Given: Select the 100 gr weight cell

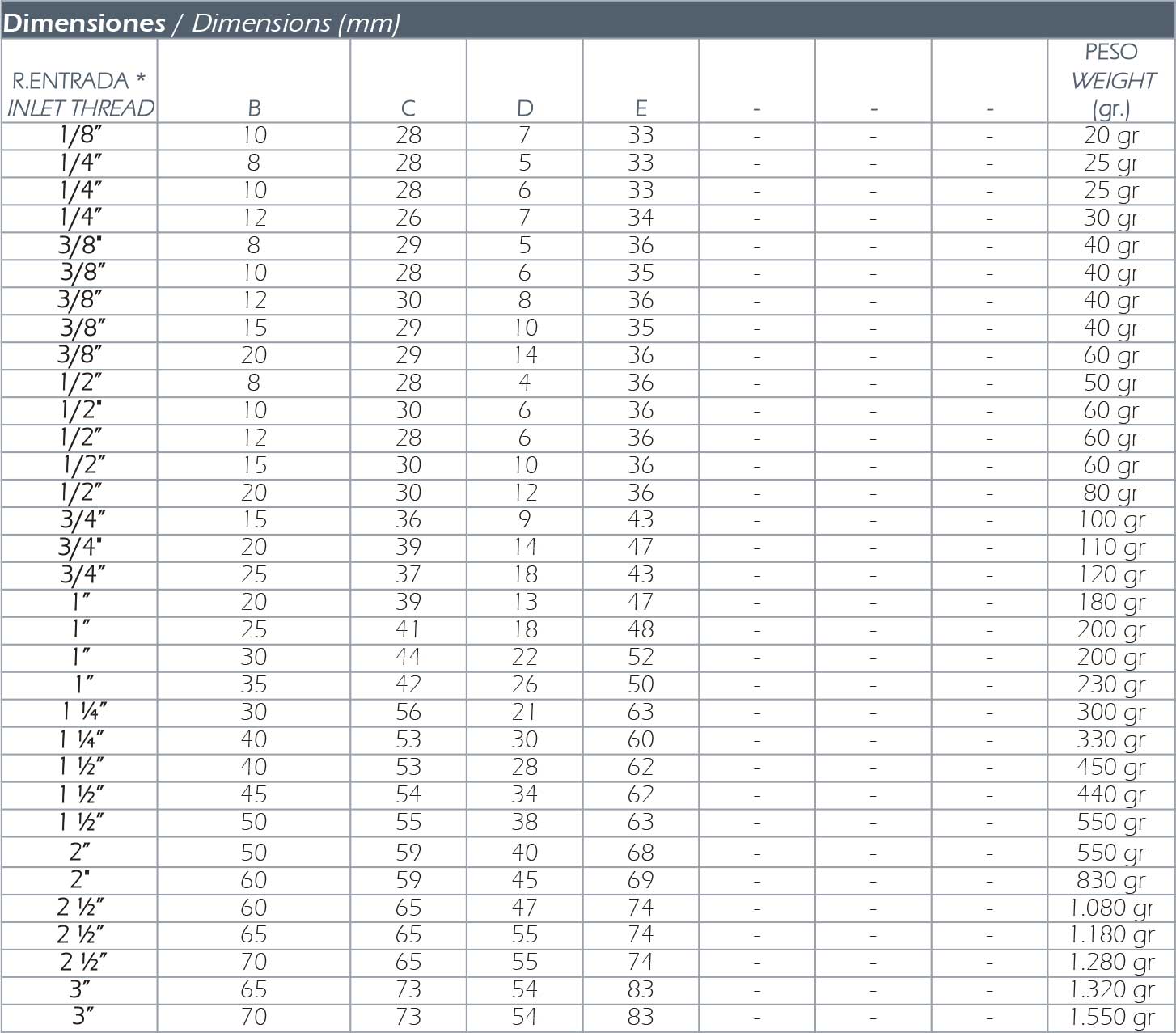Looking at the screenshot, I should tap(1111, 520).
